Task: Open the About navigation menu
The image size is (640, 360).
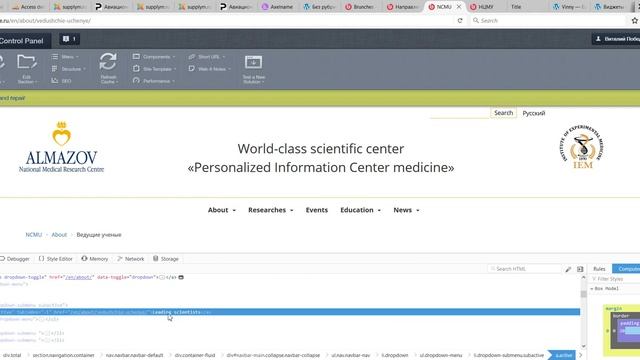Action: coord(222,210)
